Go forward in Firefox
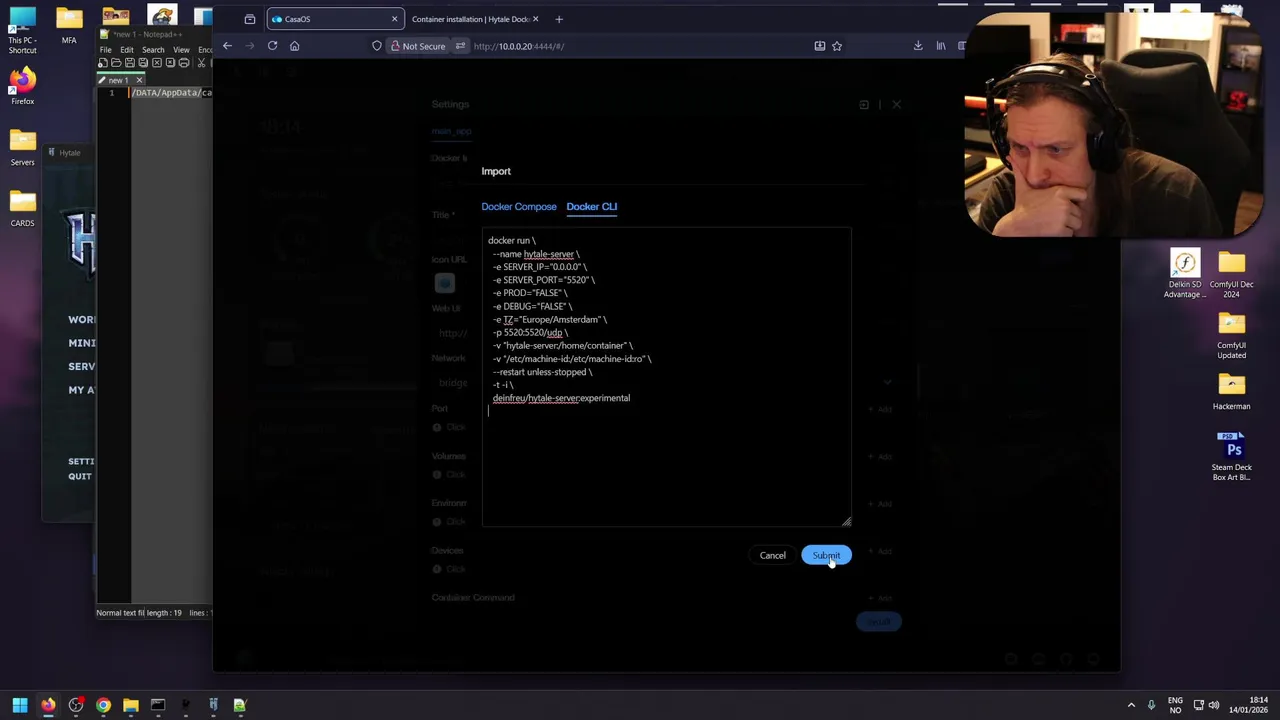Image resolution: width=1280 pixels, height=720 pixels. pyautogui.click(x=250, y=46)
